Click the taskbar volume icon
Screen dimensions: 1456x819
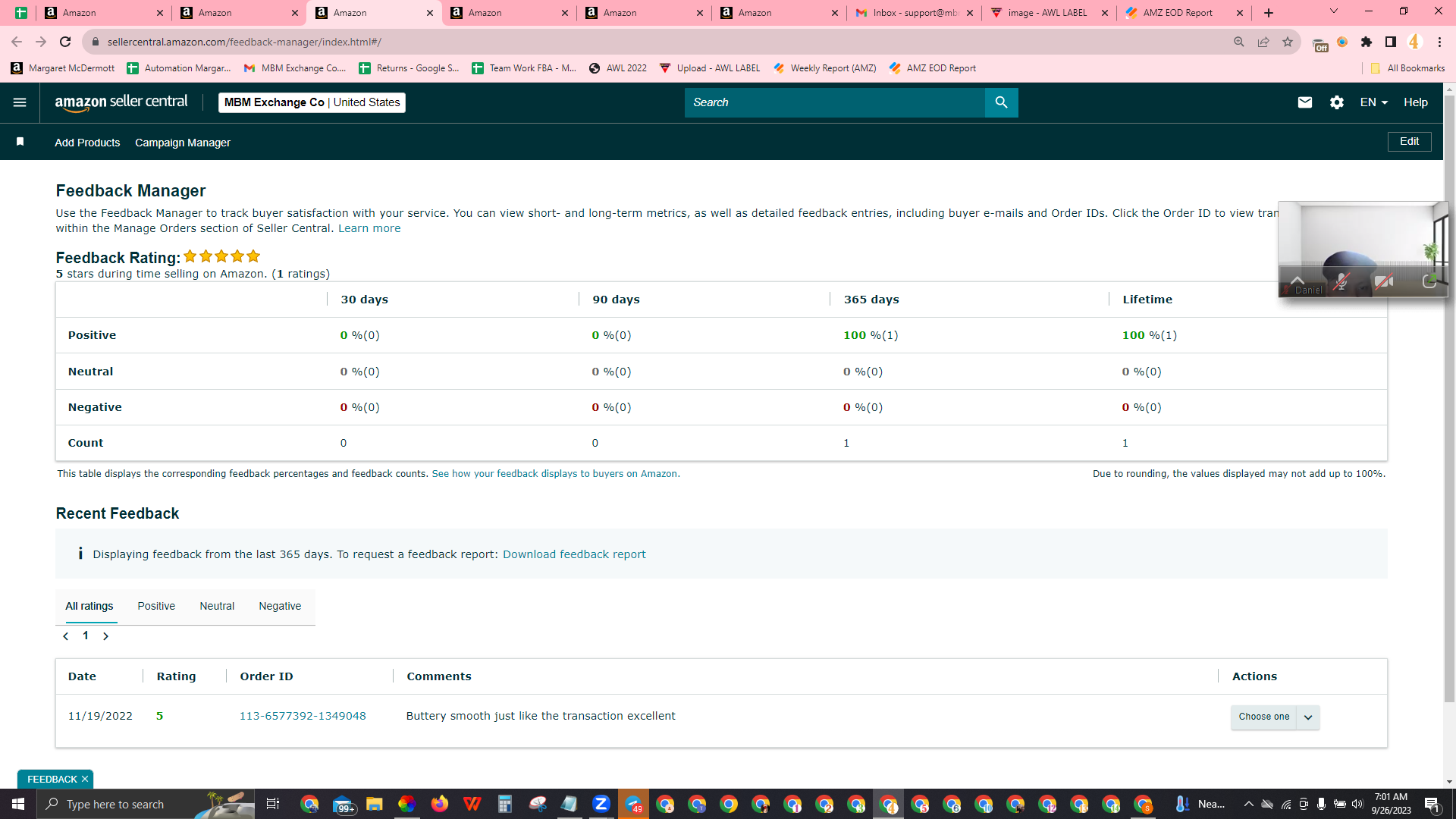pyautogui.click(x=1357, y=804)
